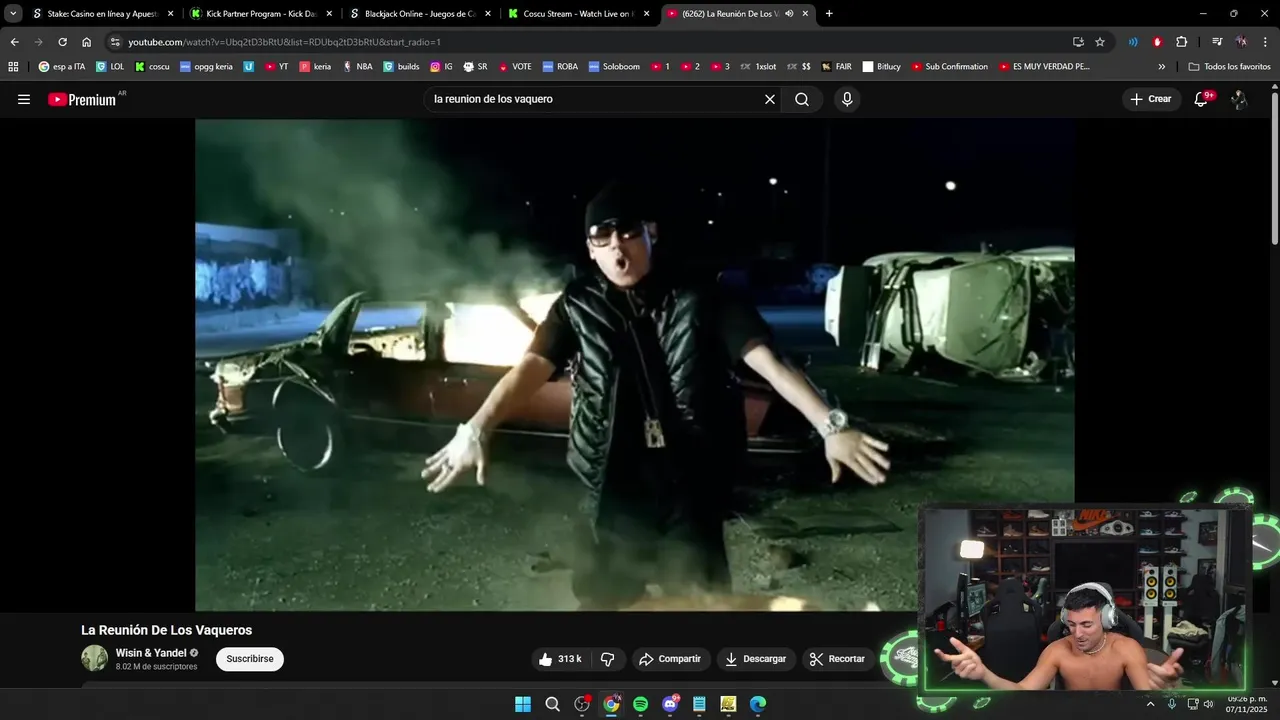Share video with Compartir button

tap(670, 659)
